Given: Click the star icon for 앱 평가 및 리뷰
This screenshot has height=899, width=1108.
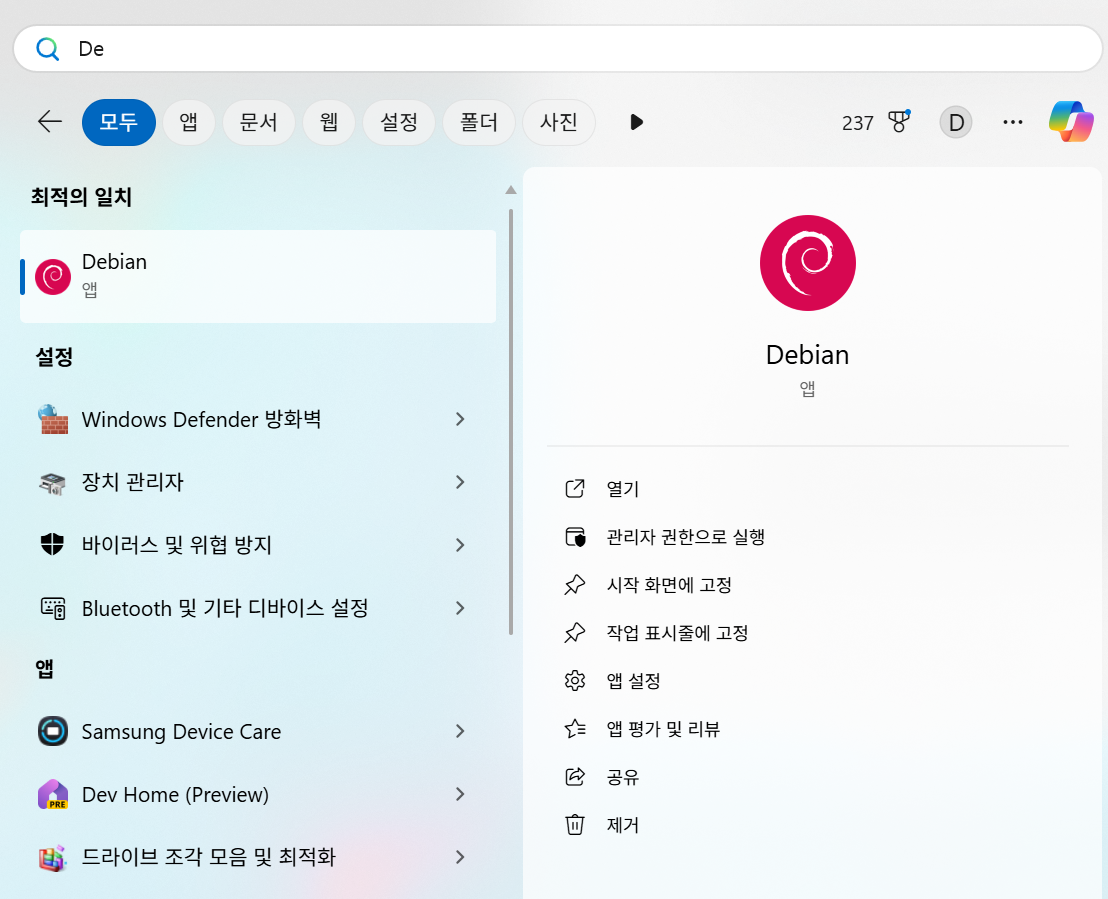Looking at the screenshot, I should tap(575, 729).
